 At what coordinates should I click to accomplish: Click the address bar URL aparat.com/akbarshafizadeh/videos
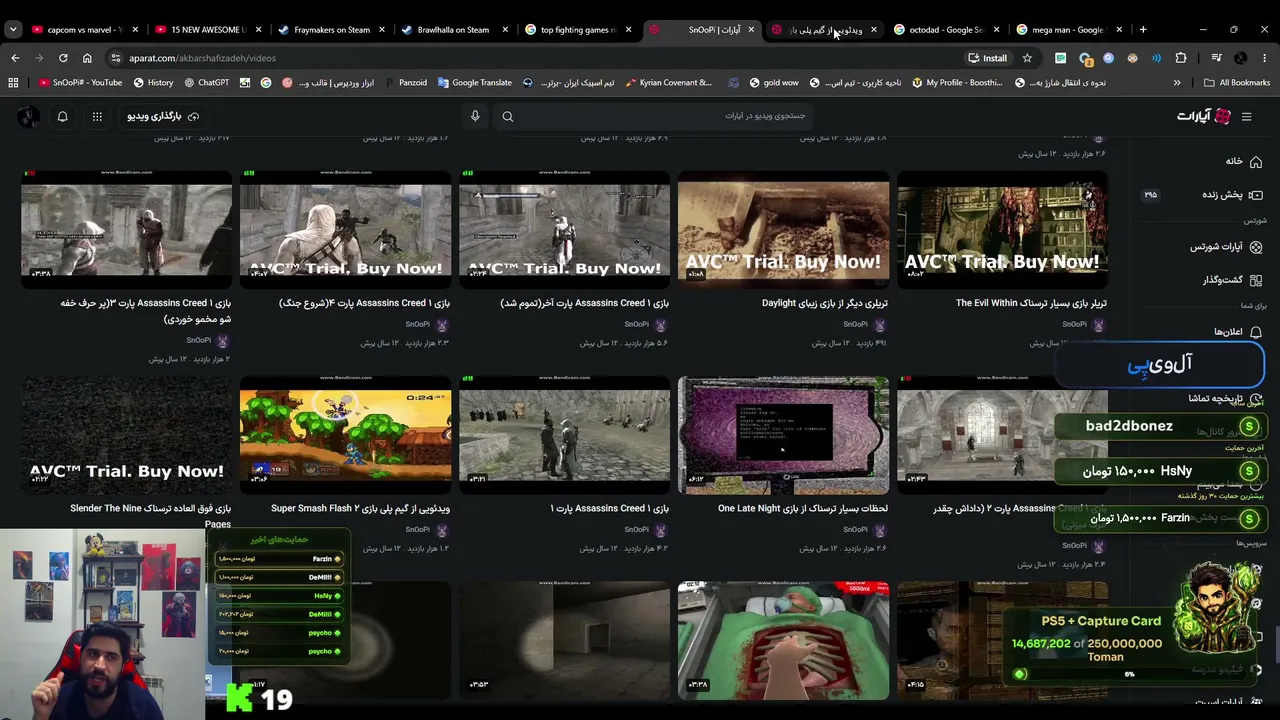coord(202,58)
